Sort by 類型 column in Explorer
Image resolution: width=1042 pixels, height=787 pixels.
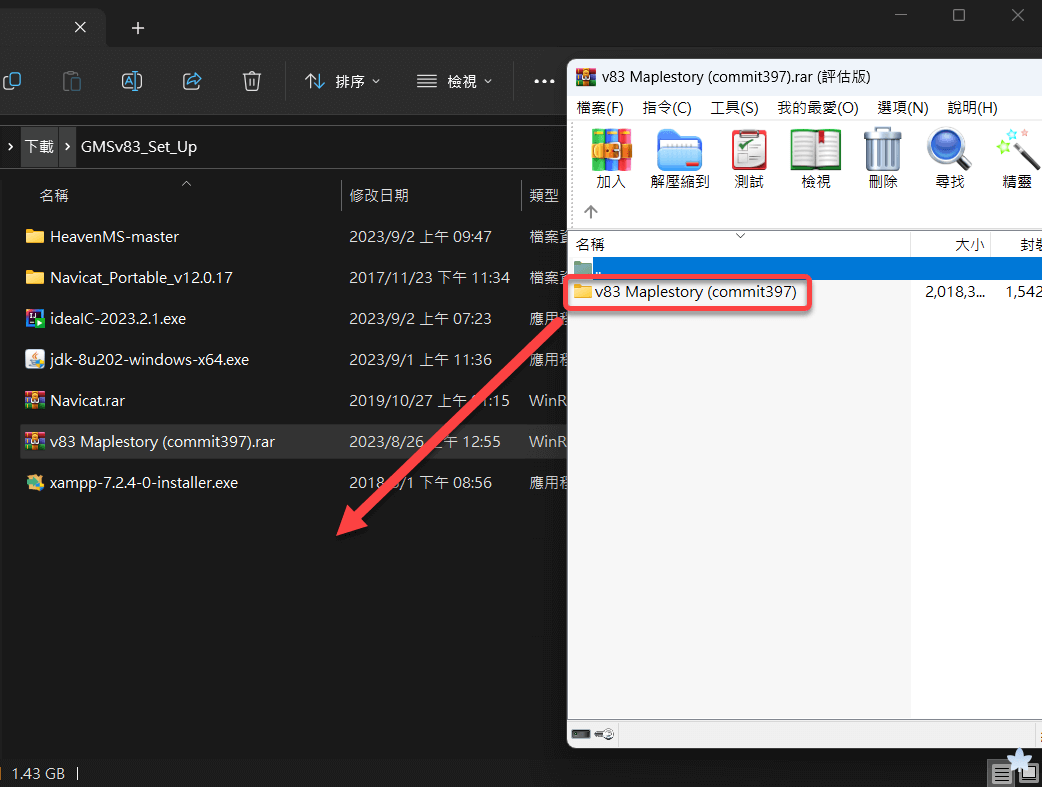pyautogui.click(x=544, y=195)
